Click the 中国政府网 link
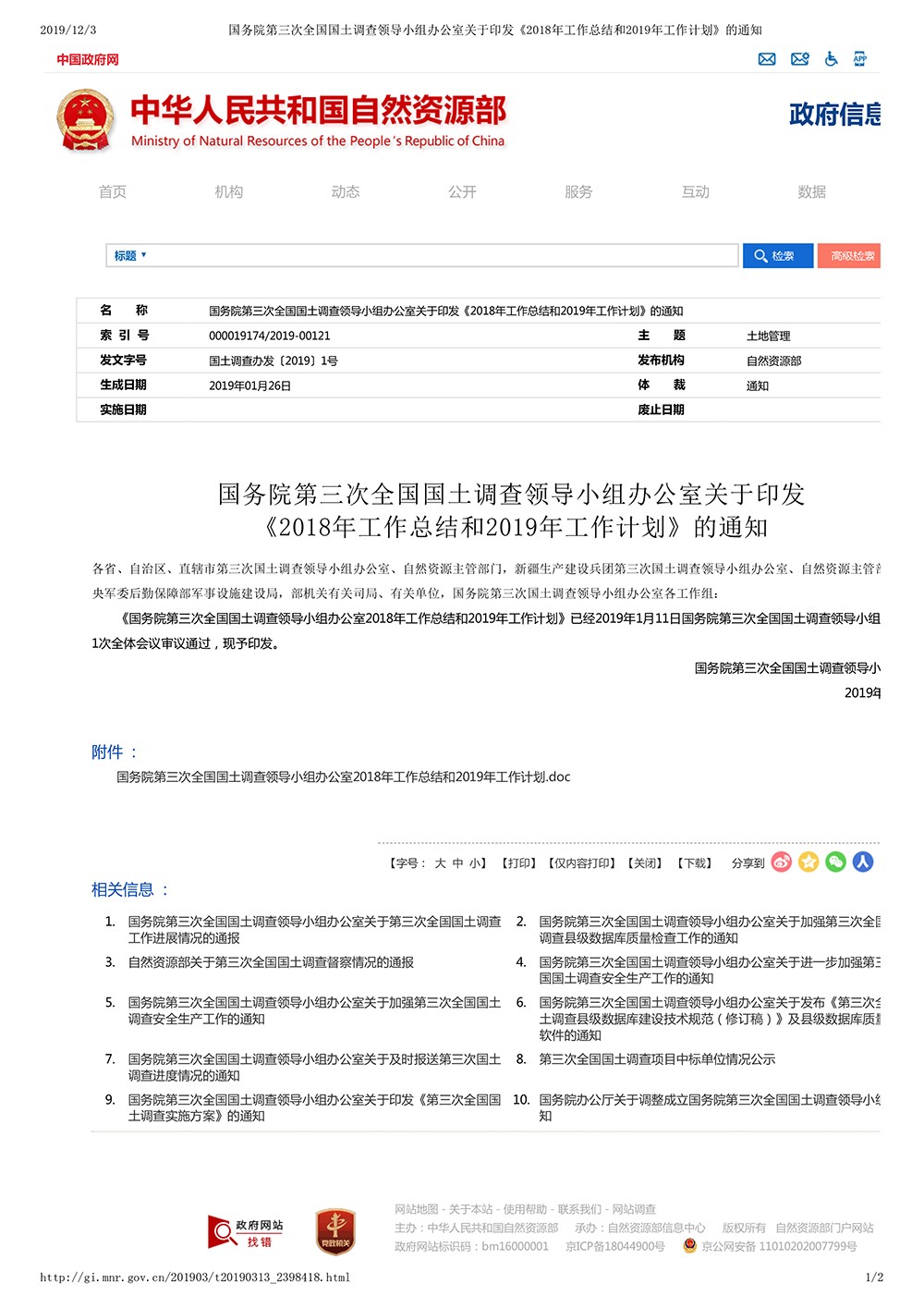924x1308 pixels. pyautogui.click(x=88, y=59)
